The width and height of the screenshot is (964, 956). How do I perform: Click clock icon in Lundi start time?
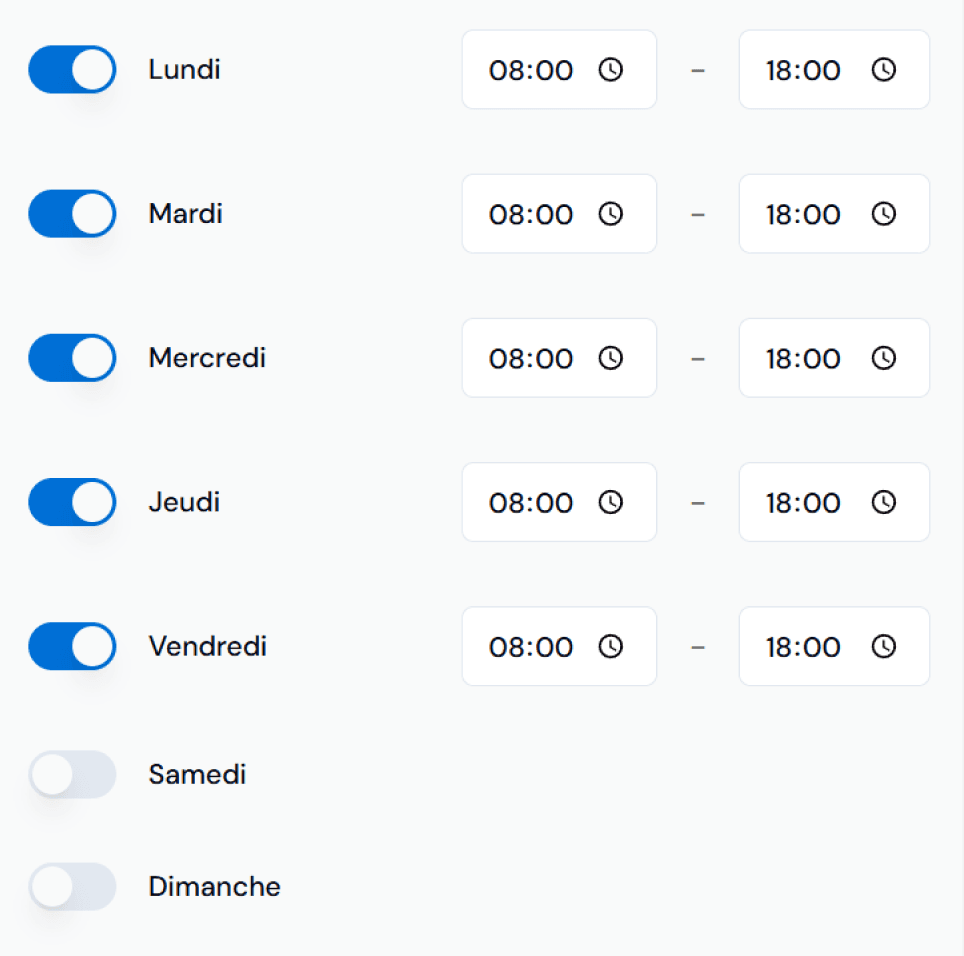pyautogui.click(x=610, y=70)
